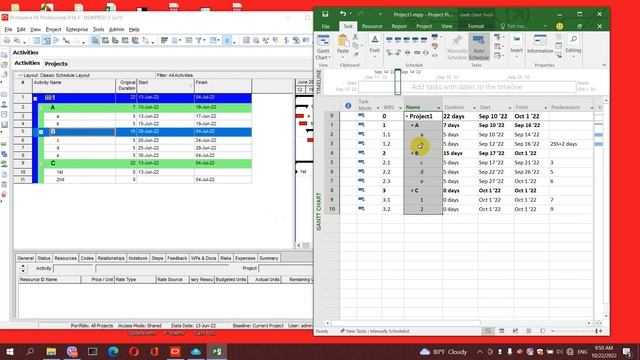Open the Name column filter dropdown
This screenshot has width=640, height=360.
438,108
